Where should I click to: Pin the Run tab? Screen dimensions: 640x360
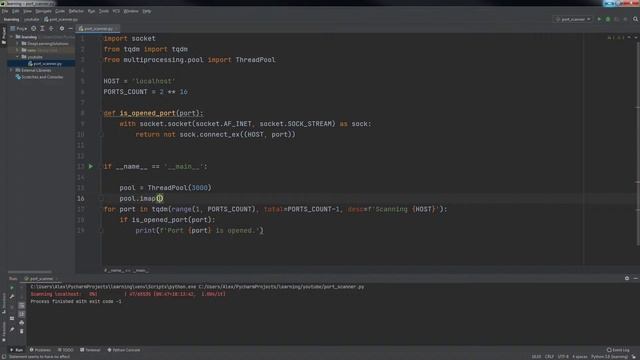click(12, 329)
